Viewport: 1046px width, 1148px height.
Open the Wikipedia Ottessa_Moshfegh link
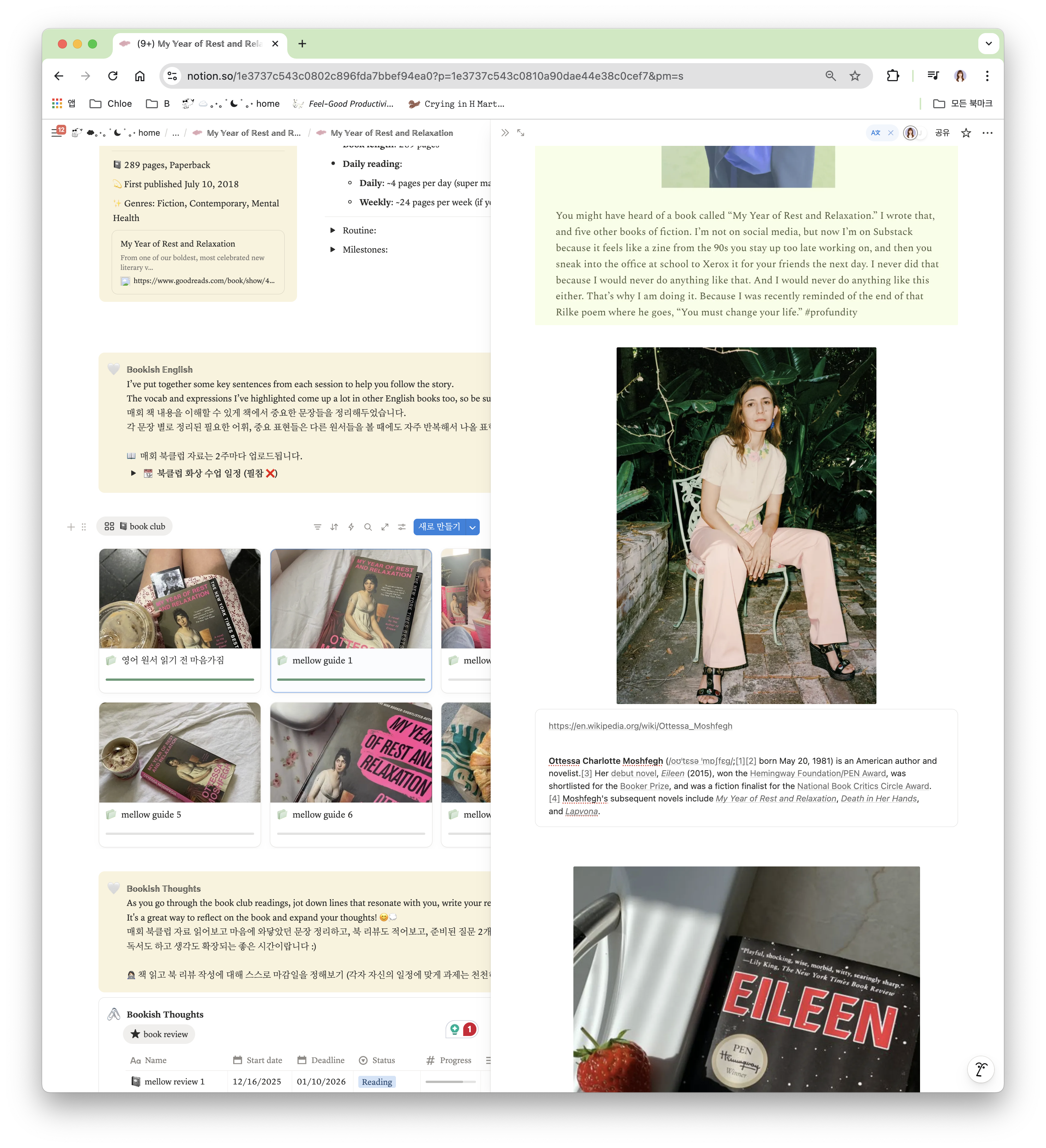tap(640, 725)
